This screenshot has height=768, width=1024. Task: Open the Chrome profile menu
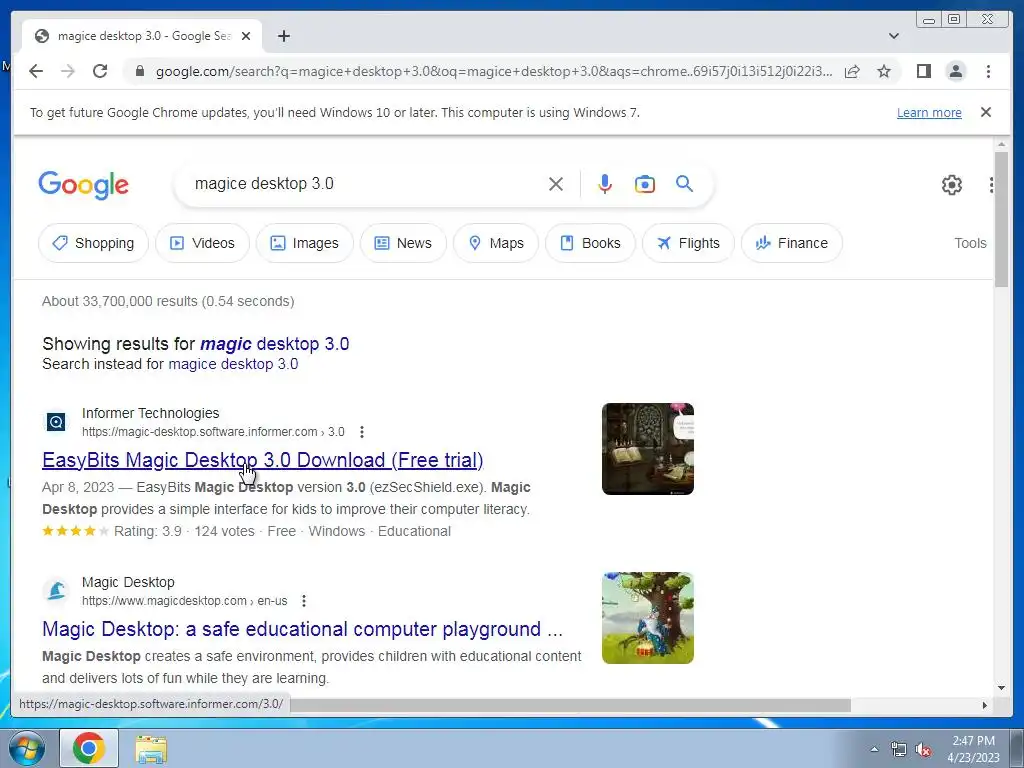pos(955,71)
